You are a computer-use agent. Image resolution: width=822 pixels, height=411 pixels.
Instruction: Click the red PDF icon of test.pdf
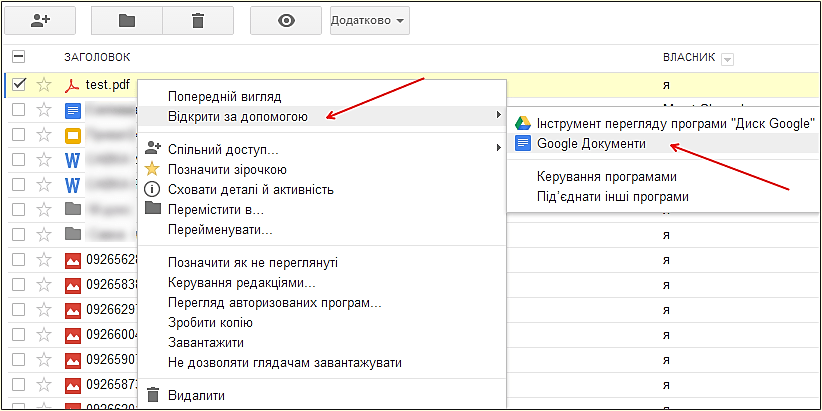72,85
